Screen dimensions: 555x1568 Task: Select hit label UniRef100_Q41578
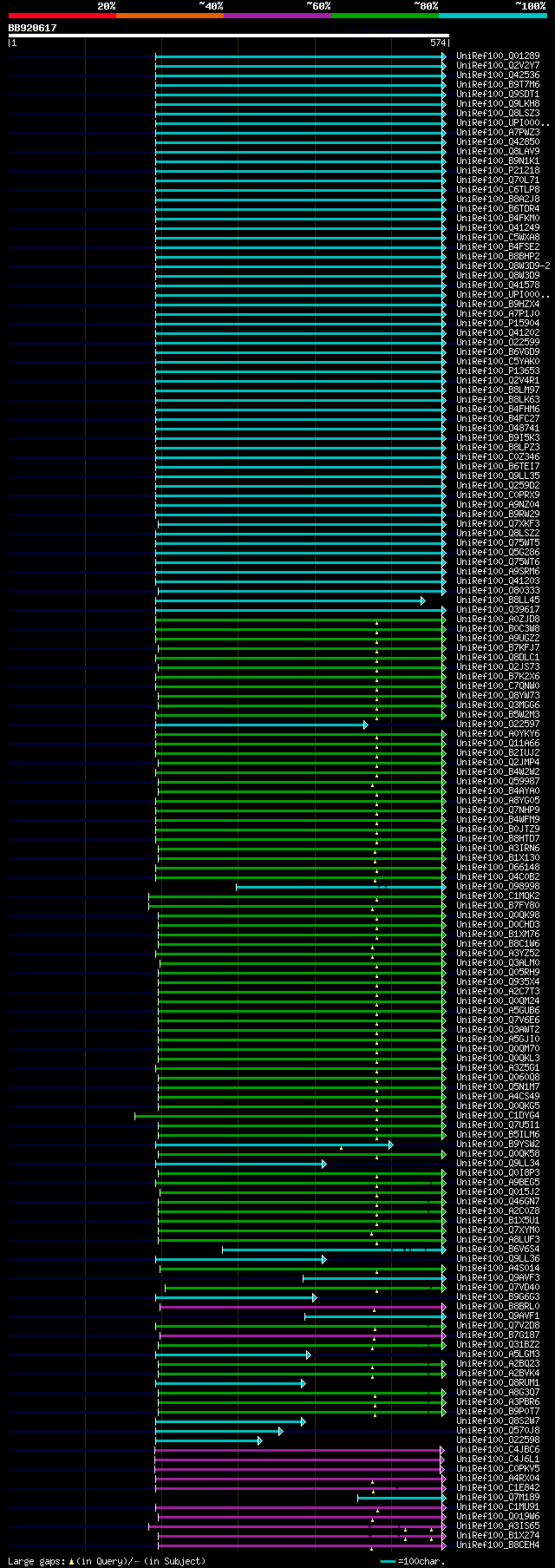click(x=498, y=285)
